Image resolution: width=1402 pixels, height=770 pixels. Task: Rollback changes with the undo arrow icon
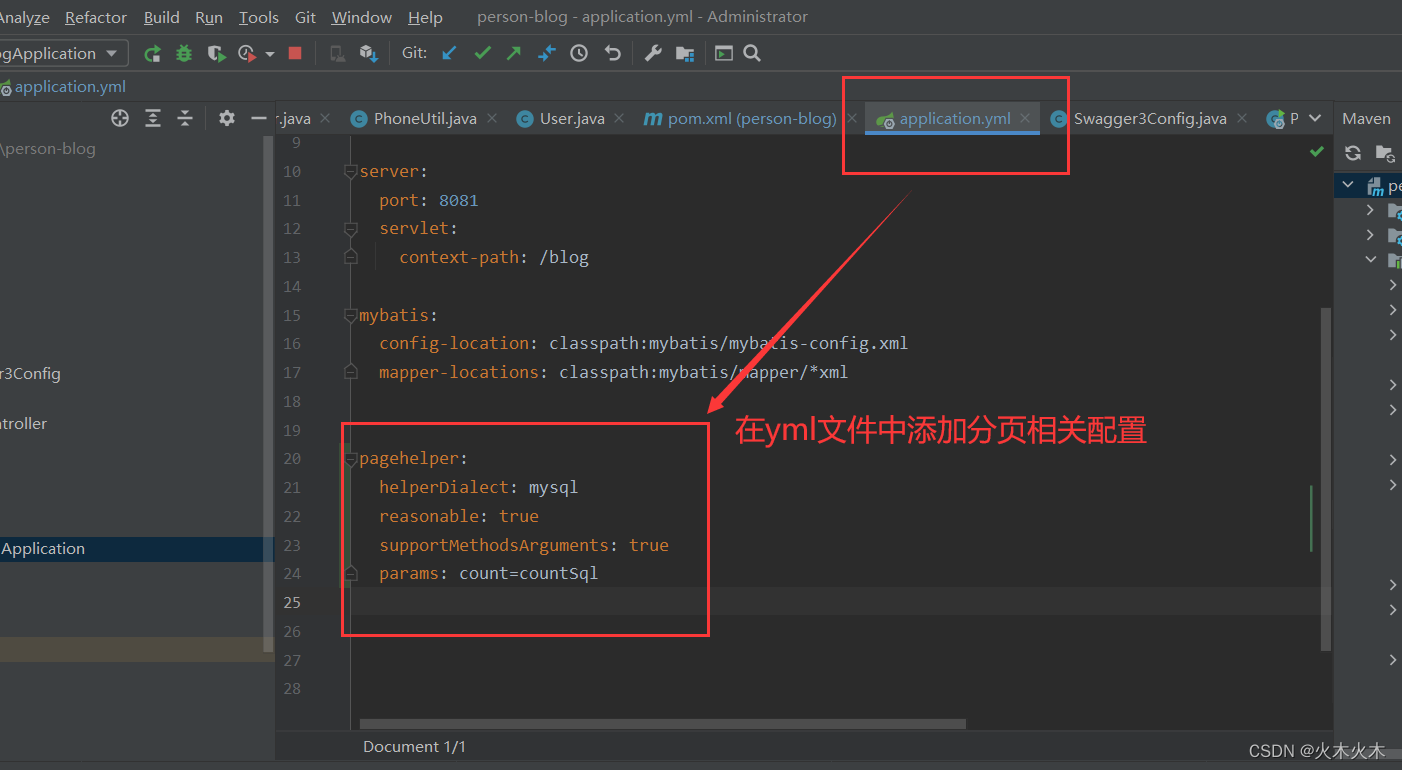click(612, 54)
